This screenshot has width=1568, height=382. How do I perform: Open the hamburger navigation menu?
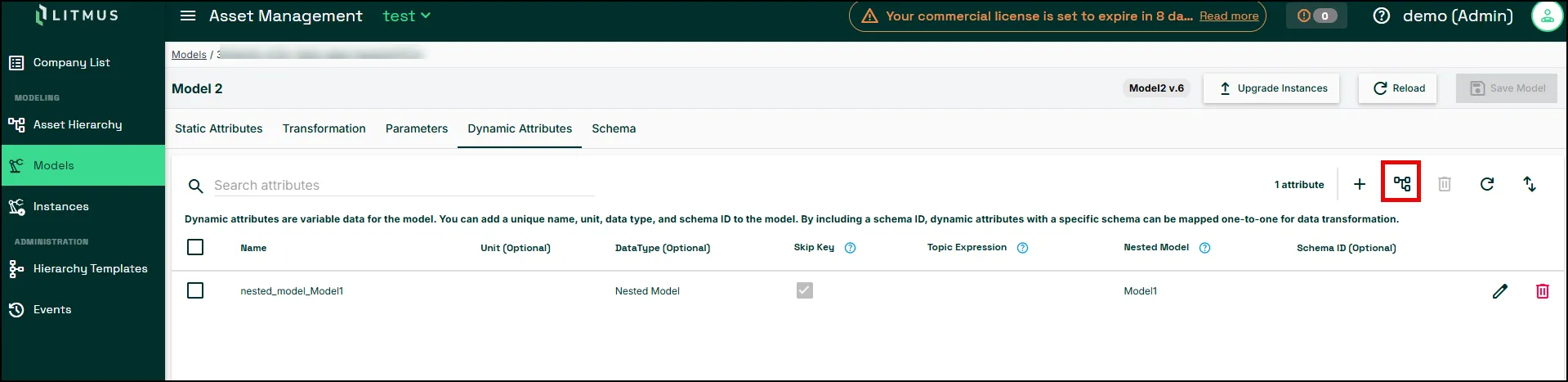click(188, 16)
